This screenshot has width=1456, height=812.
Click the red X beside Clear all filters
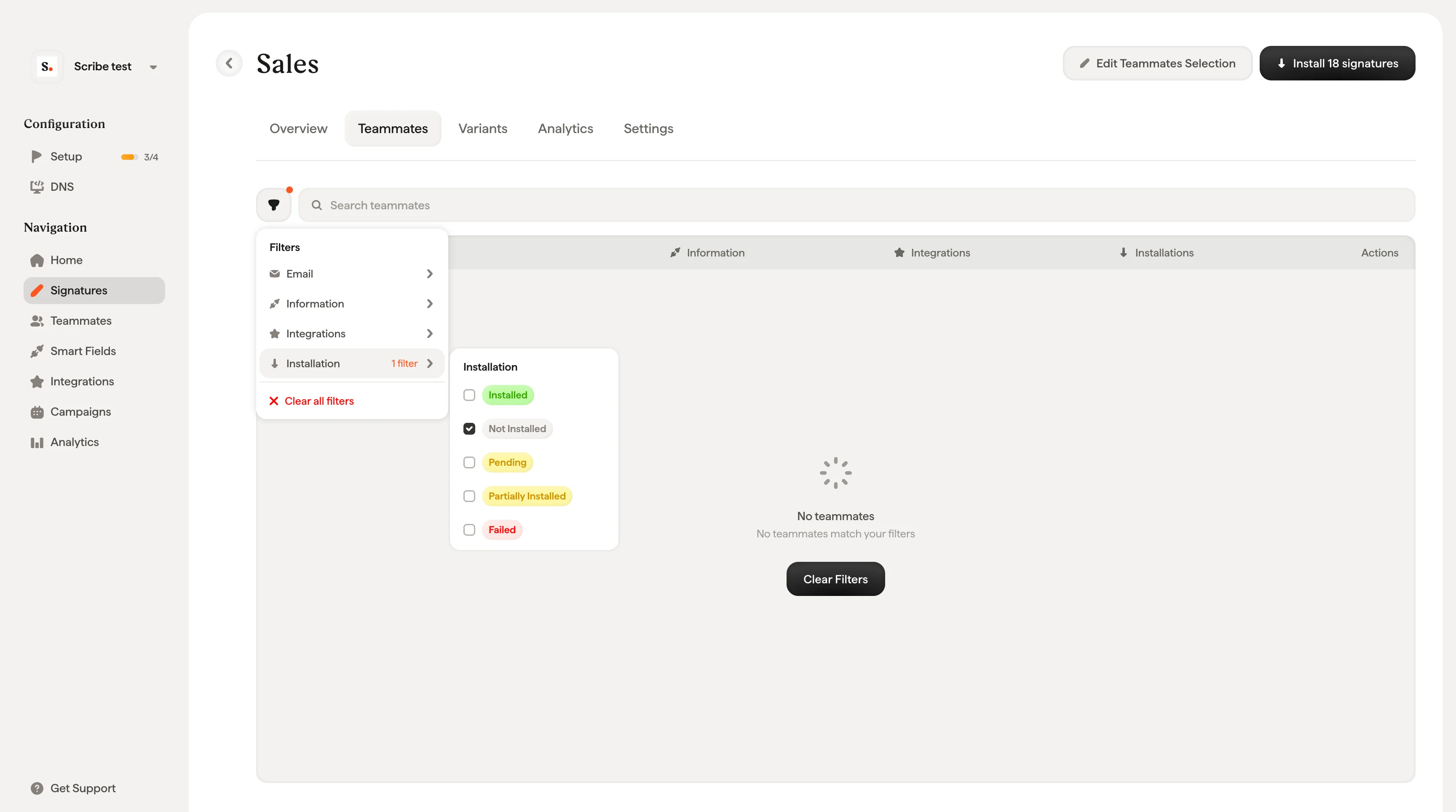pyautogui.click(x=273, y=401)
